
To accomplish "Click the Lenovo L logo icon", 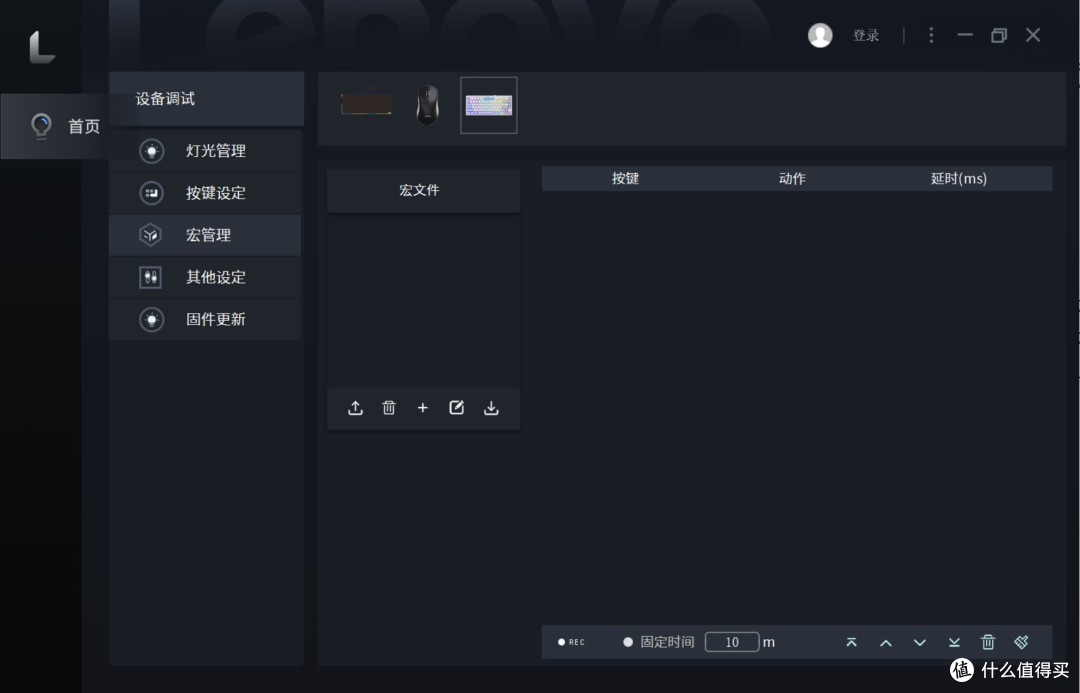I will 42,47.
